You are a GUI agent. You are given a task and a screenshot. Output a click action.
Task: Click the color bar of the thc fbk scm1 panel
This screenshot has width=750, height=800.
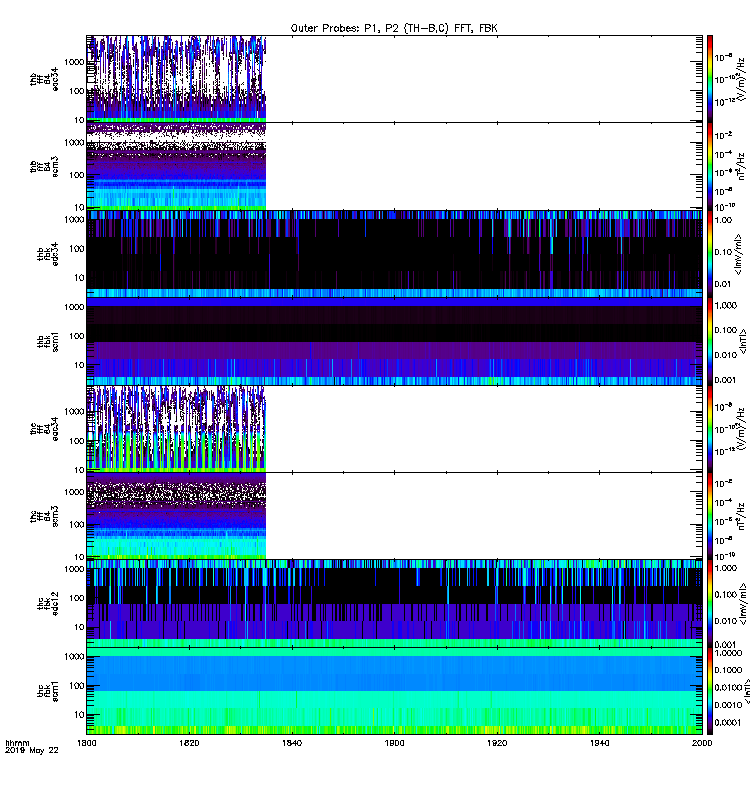pyautogui.click(x=710, y=691)
